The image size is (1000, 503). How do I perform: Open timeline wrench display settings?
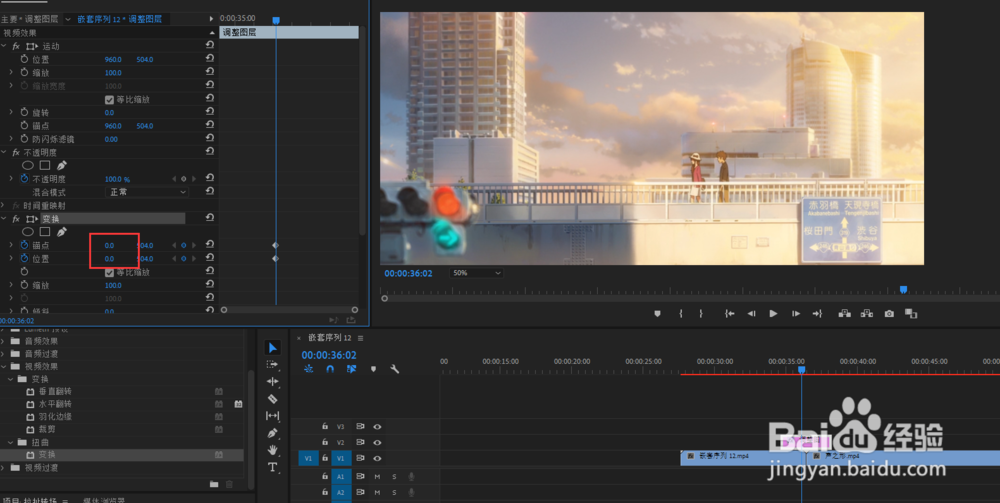pyautogui.click(x=395, y=369)
